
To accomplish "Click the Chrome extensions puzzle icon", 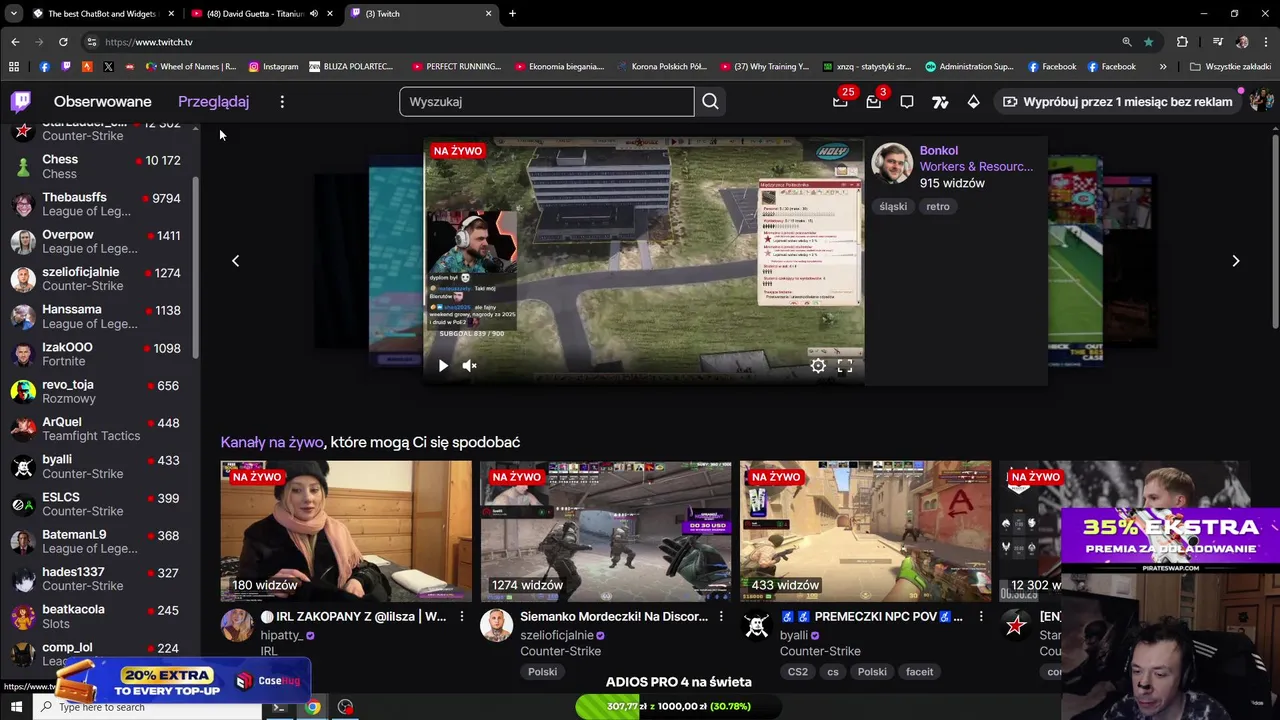I will click(x=1182, y=42).
